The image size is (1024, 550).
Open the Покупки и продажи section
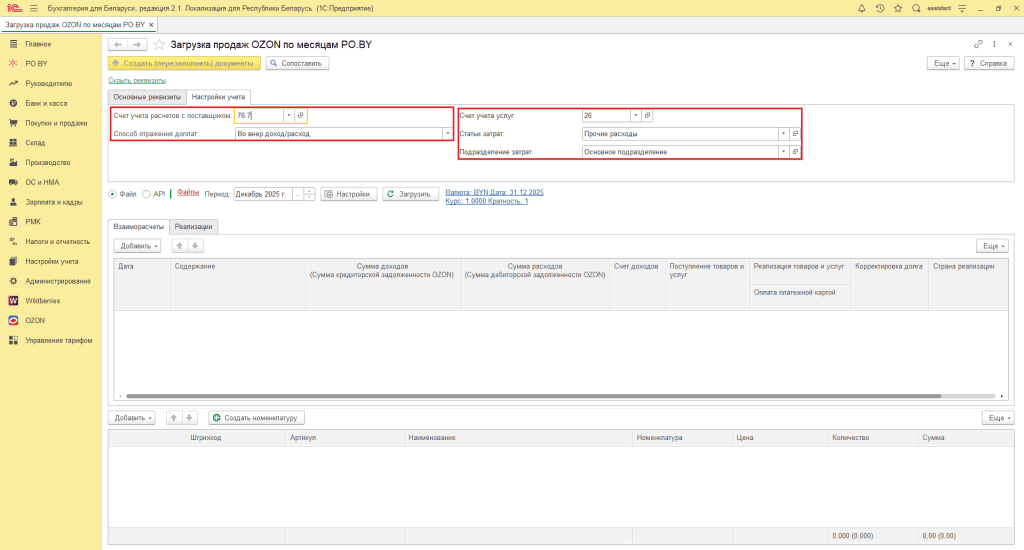[56, 123]
